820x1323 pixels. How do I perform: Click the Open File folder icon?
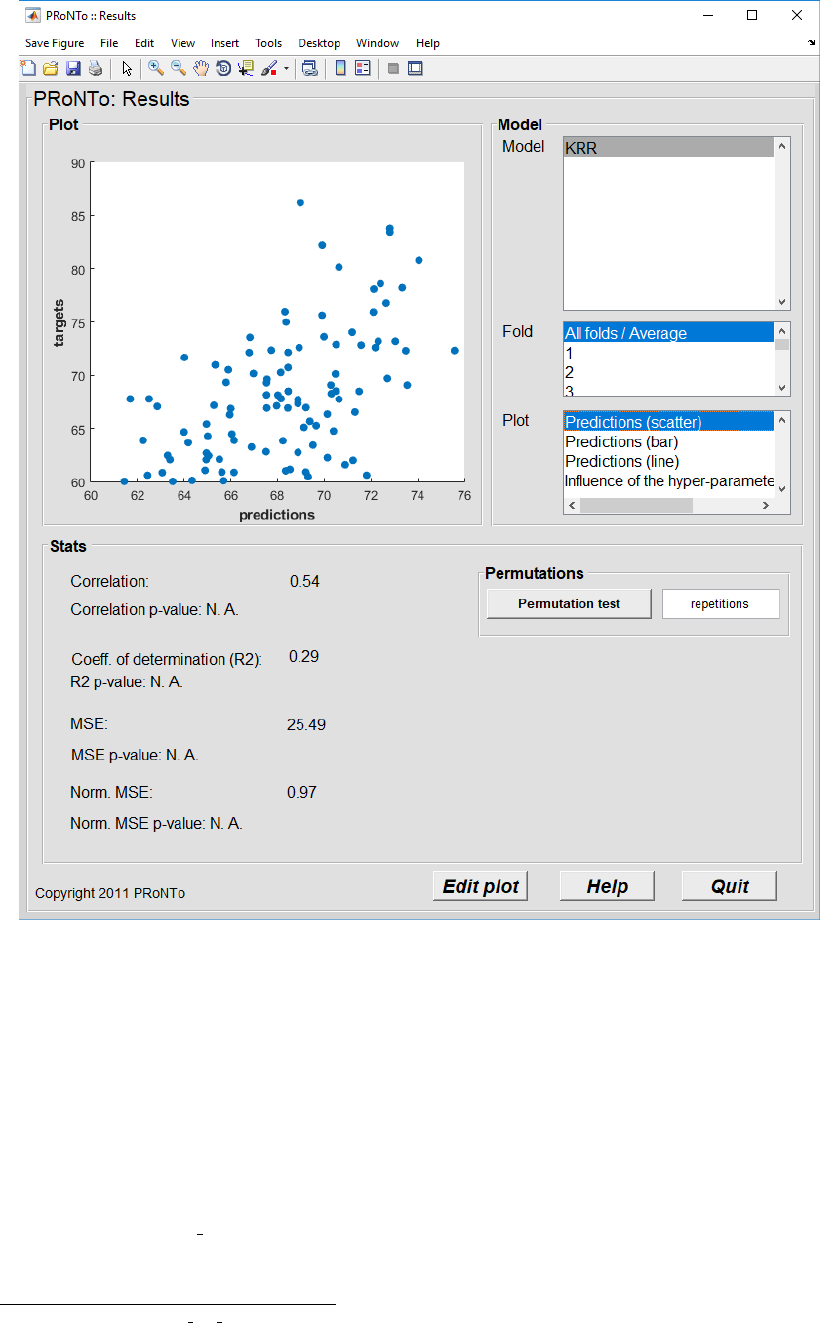50,68
